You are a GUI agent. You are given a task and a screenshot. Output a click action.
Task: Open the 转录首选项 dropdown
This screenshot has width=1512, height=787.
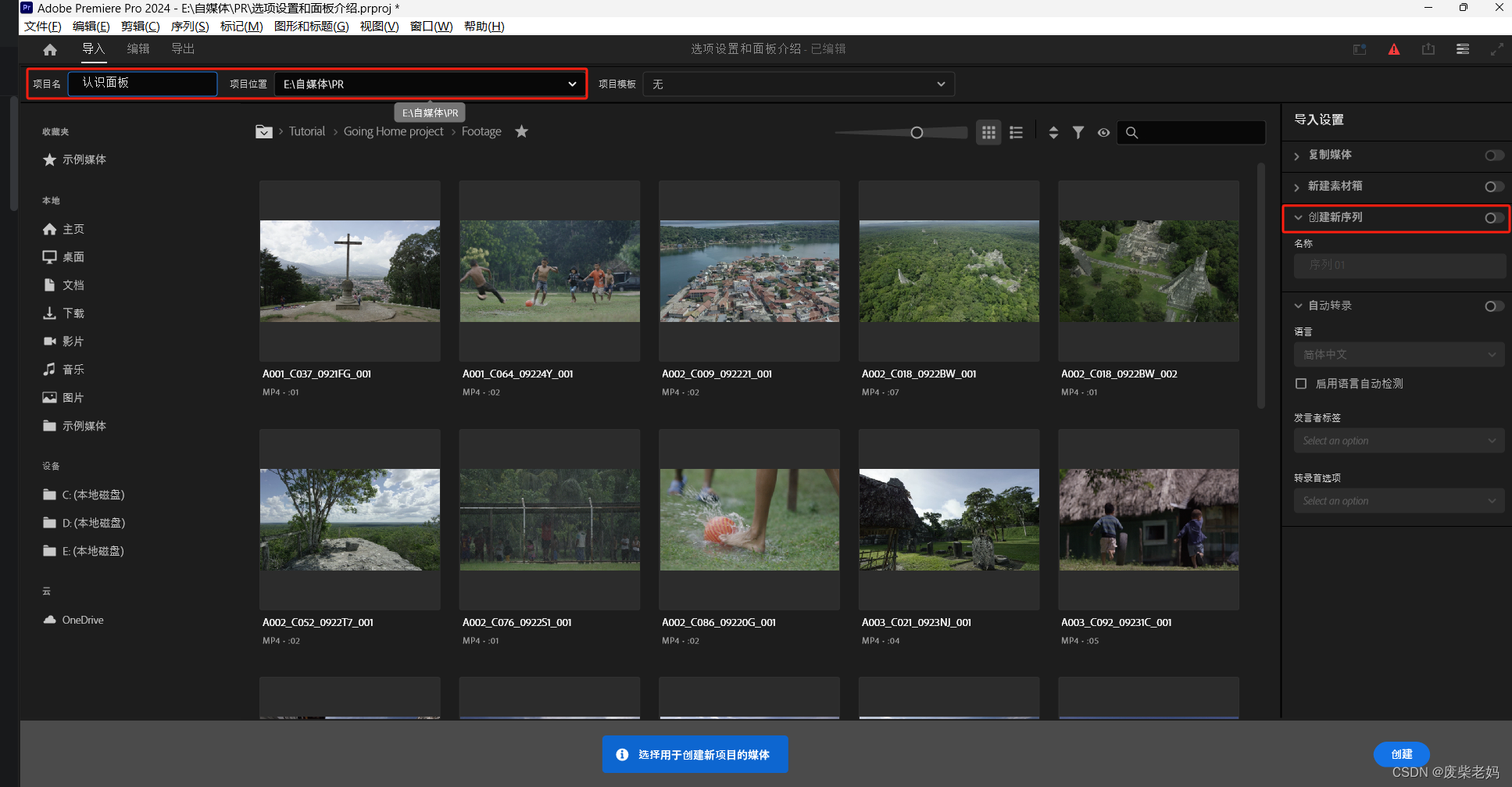(x=1399, y=501)
